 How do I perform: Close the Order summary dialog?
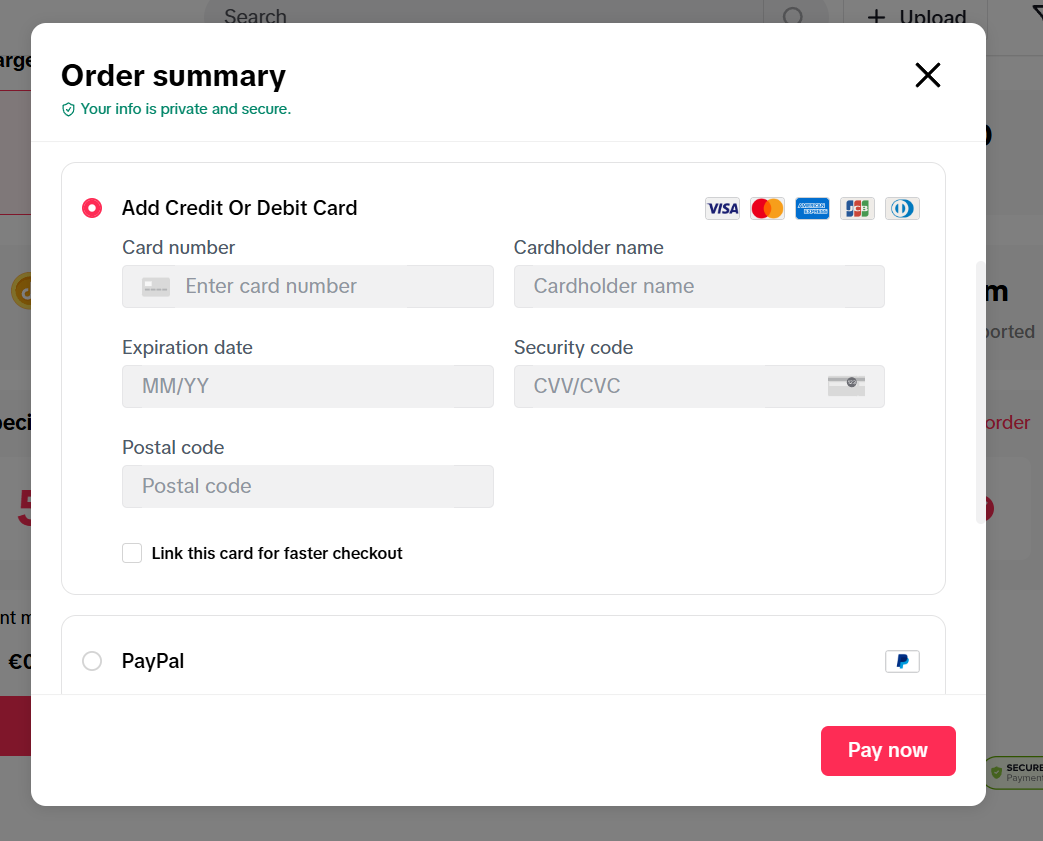tap(928, 75)
